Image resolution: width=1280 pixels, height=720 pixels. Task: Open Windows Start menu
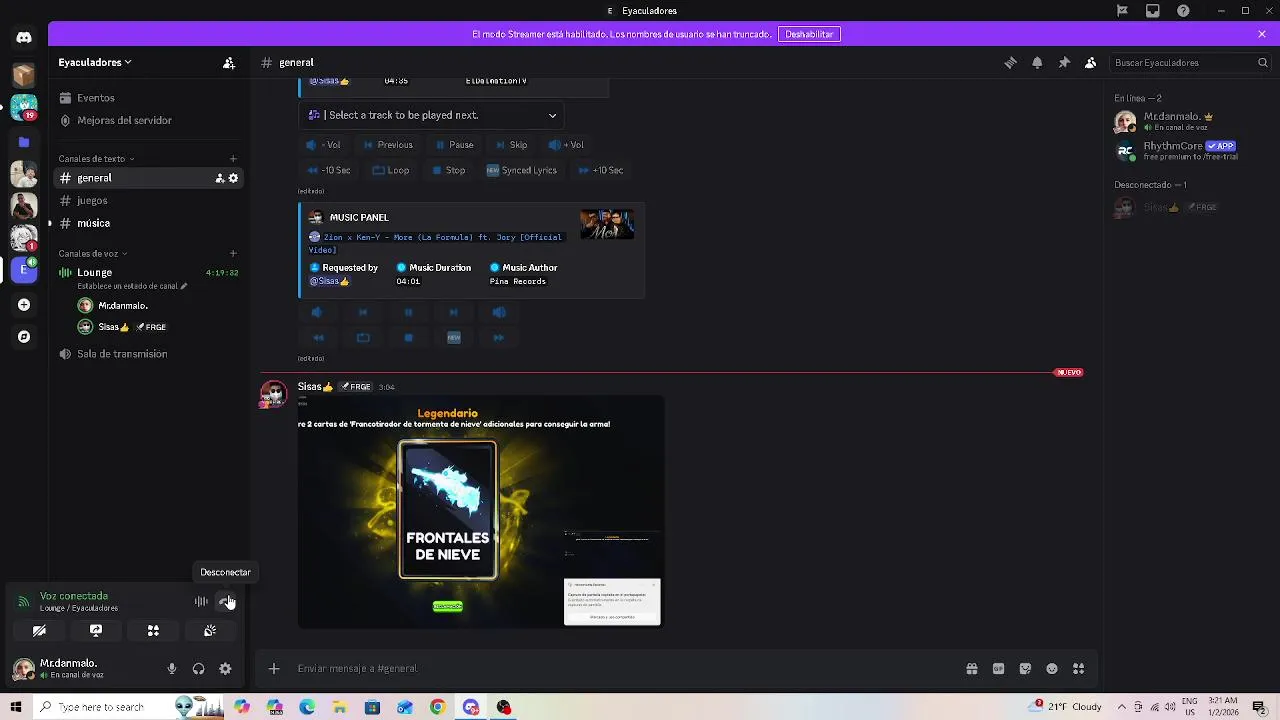click(15, 707)
